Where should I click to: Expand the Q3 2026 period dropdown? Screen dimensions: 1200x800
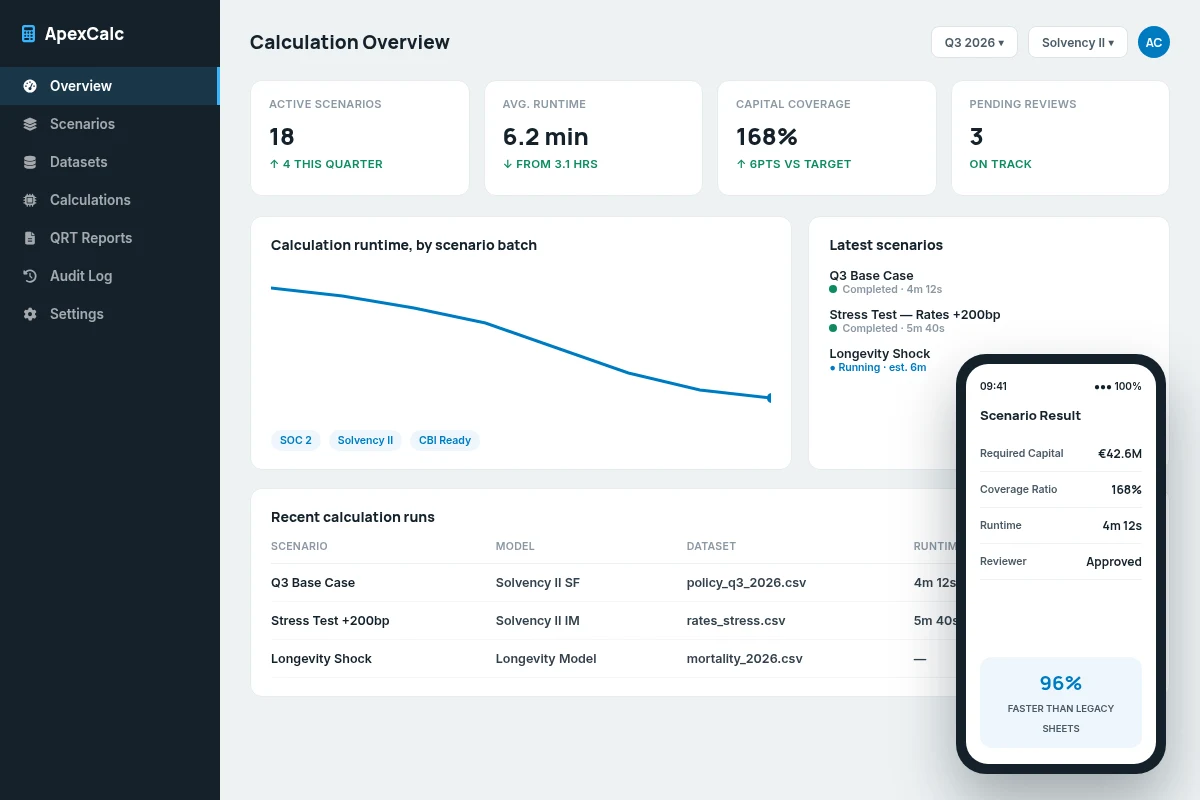(974, 42)
